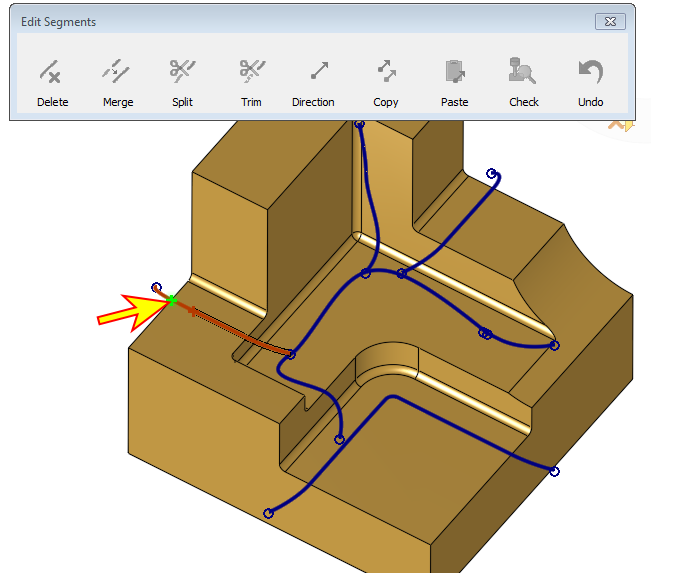The image size is (687, 573).
Task: Click the Paste clipboard icon
Action: tap(454, 82)
